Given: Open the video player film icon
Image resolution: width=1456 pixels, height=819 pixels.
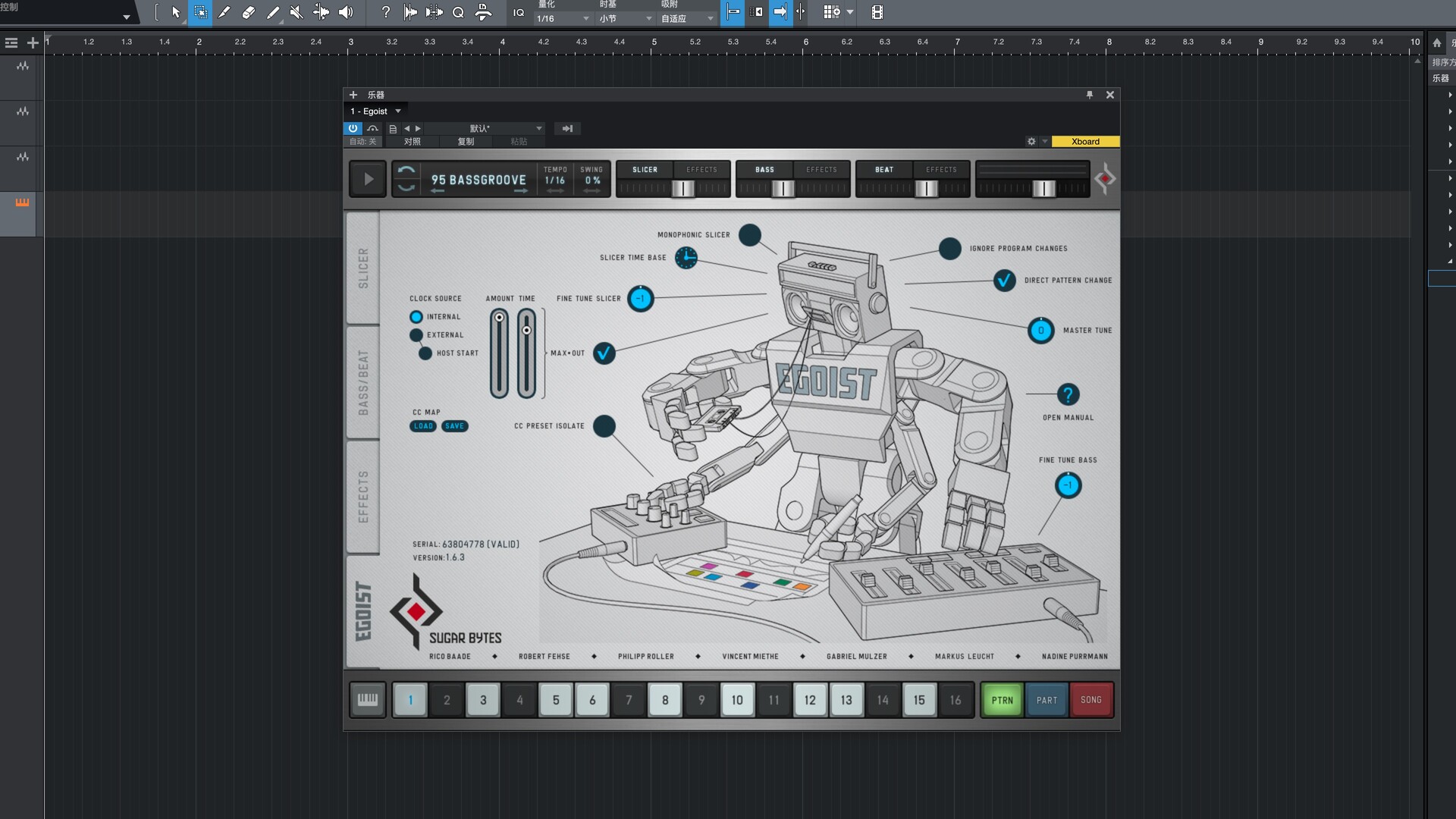Looking at the screenshot, I should tap(877, 12).
